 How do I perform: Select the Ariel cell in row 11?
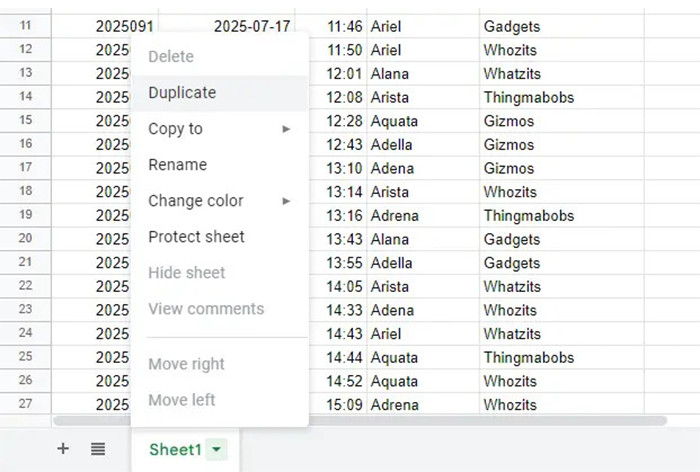tap(386, 26)
